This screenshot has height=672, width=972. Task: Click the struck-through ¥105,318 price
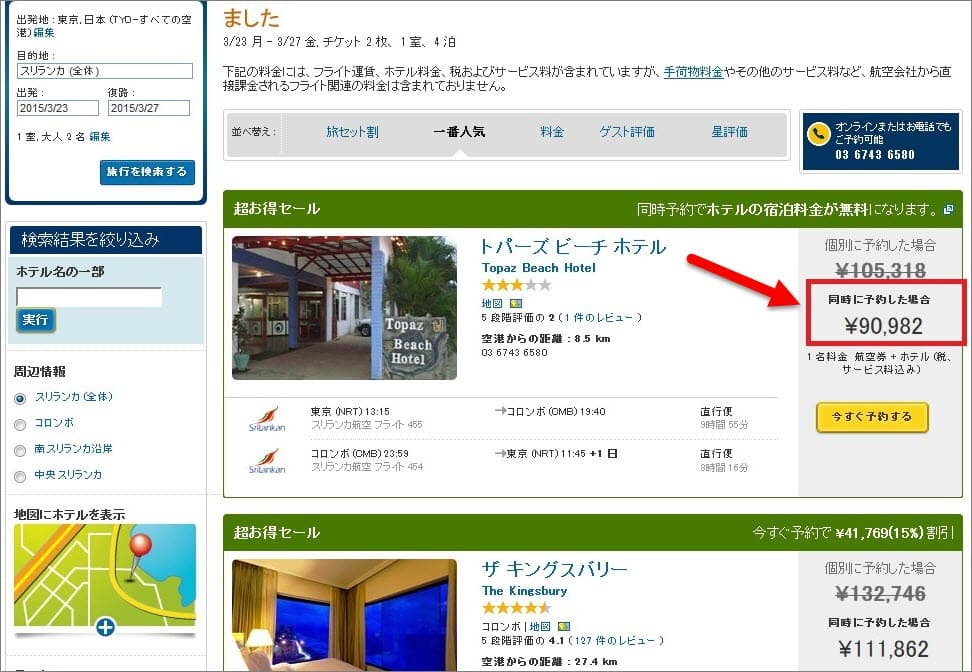click(x=880, y=270)
